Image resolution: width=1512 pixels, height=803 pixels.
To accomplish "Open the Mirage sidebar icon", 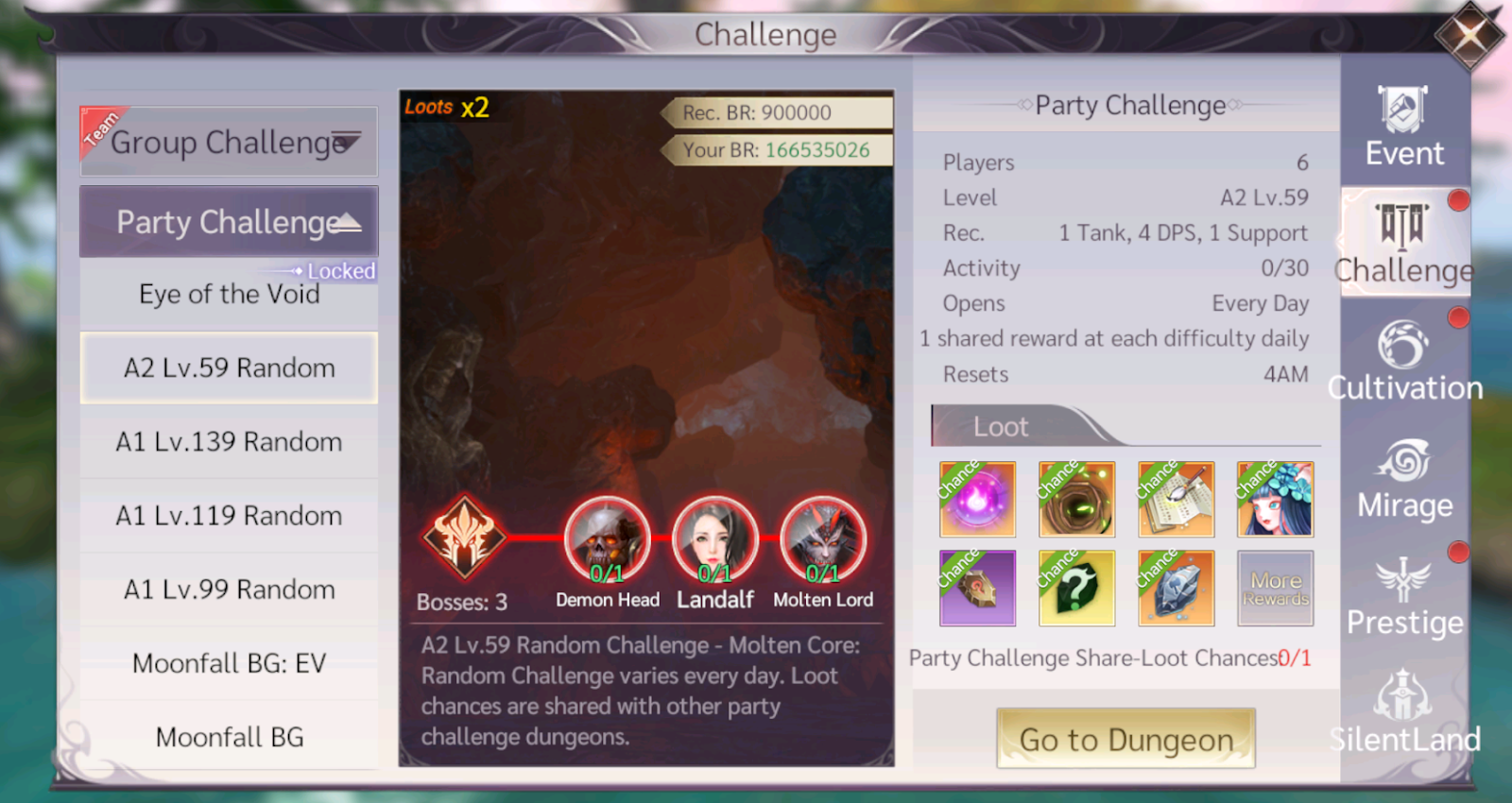I will click(x=1404, y=479).
